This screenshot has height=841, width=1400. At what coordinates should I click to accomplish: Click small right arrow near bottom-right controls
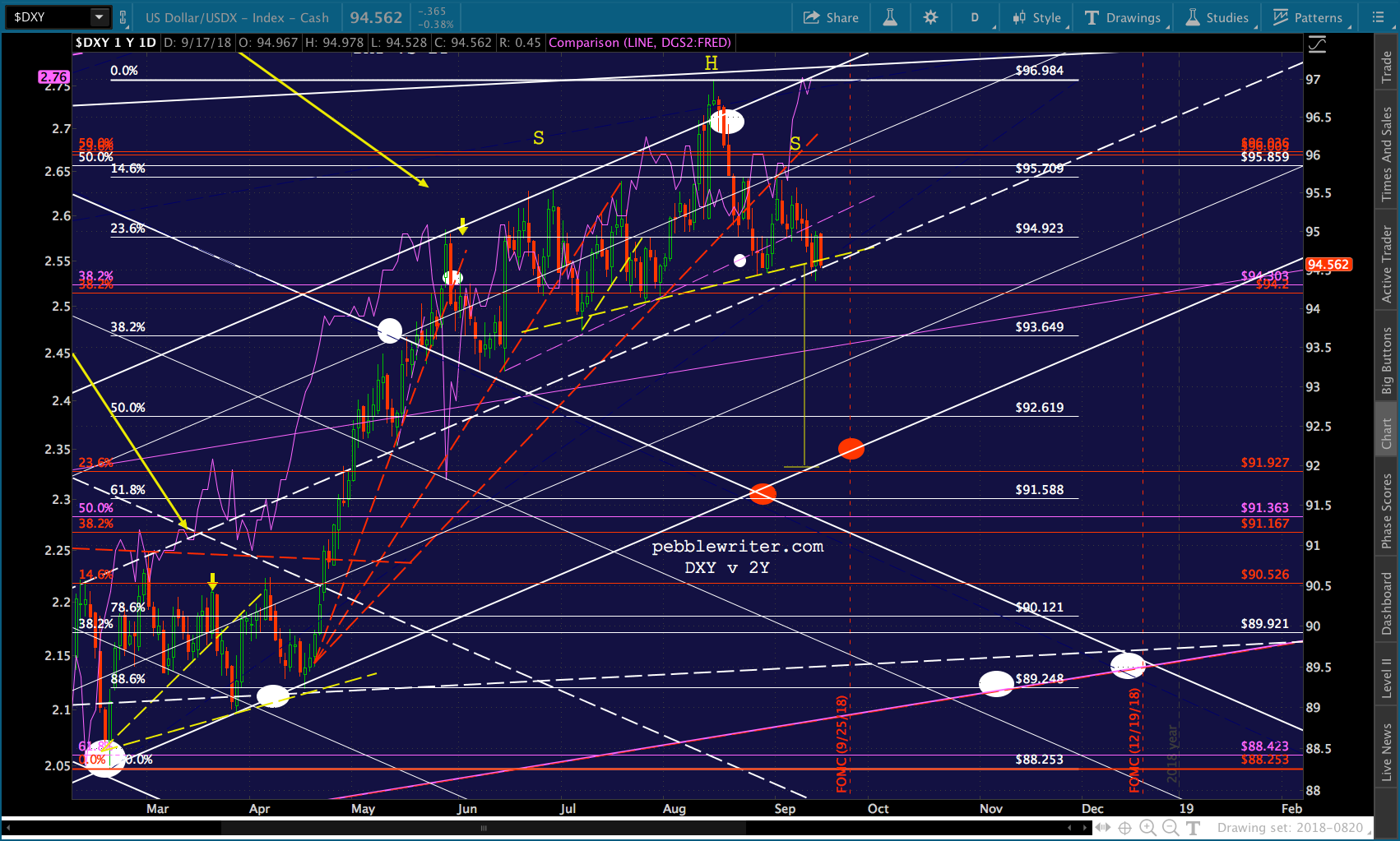coord(1084,828)
